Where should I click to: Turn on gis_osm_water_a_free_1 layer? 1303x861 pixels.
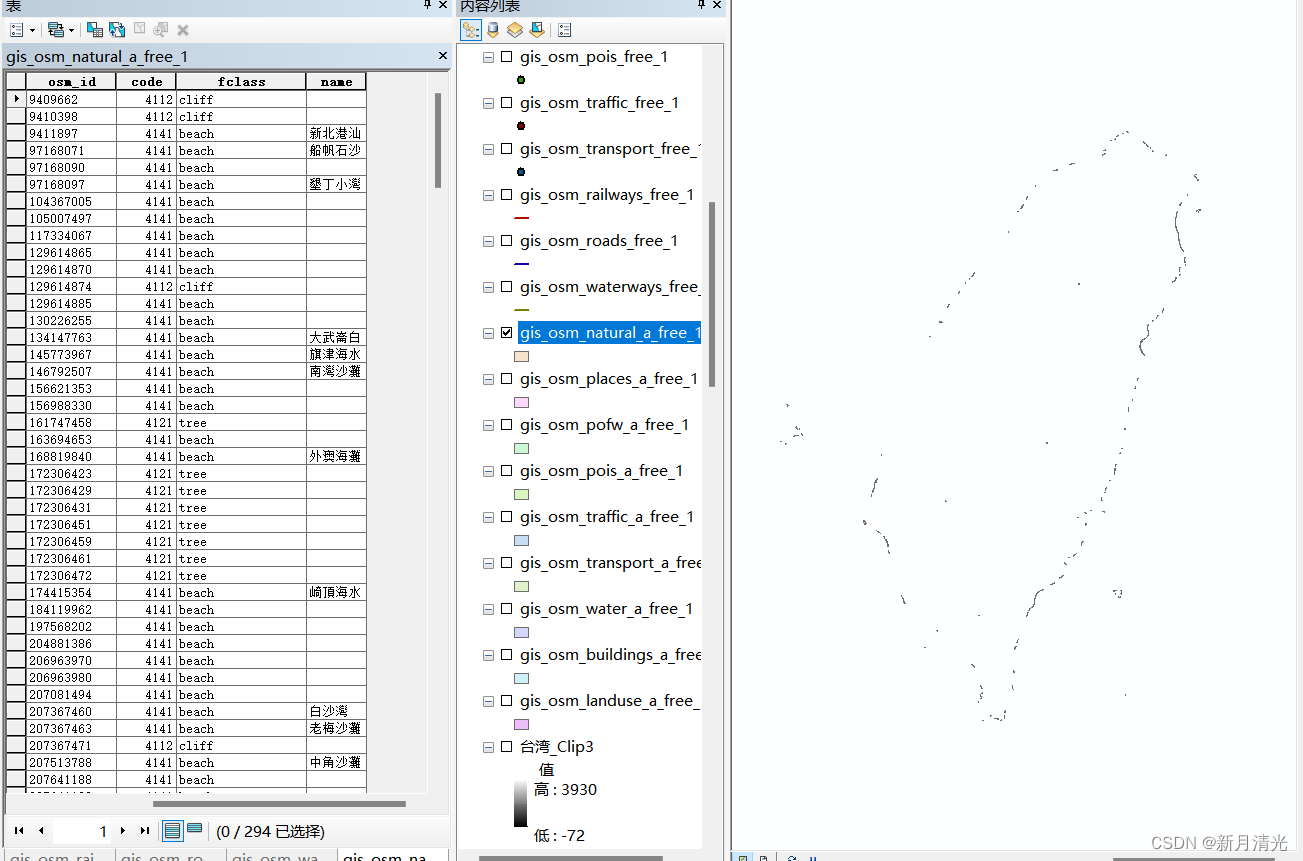507,609
